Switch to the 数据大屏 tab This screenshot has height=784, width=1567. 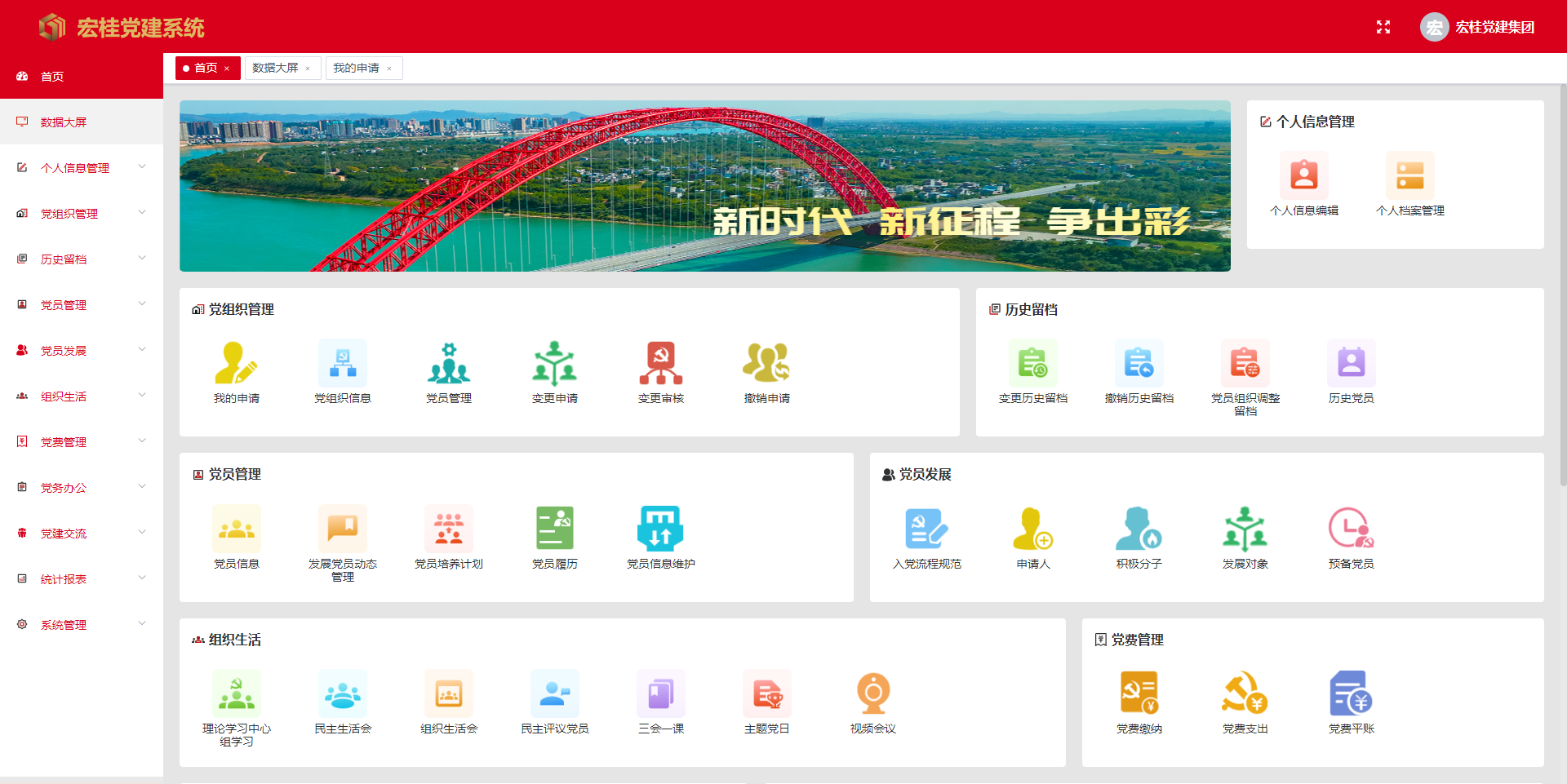point(276,68)
